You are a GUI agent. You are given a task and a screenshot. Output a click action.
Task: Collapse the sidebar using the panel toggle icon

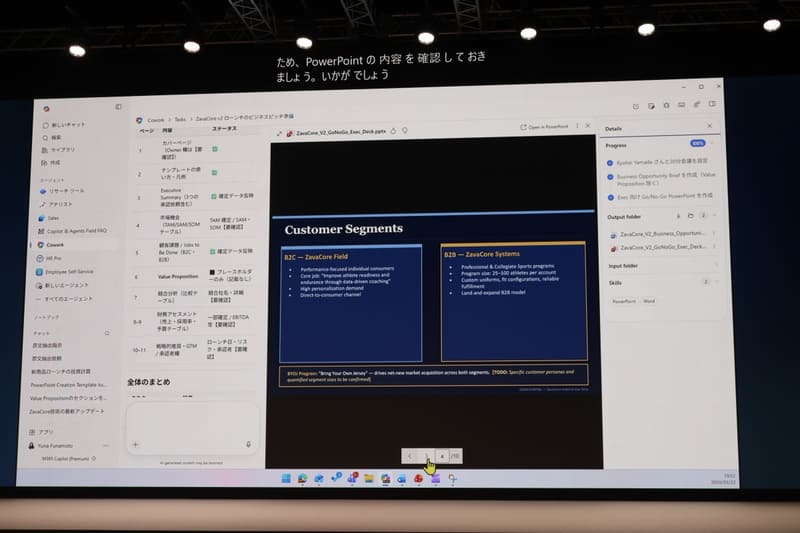[118, 107]
